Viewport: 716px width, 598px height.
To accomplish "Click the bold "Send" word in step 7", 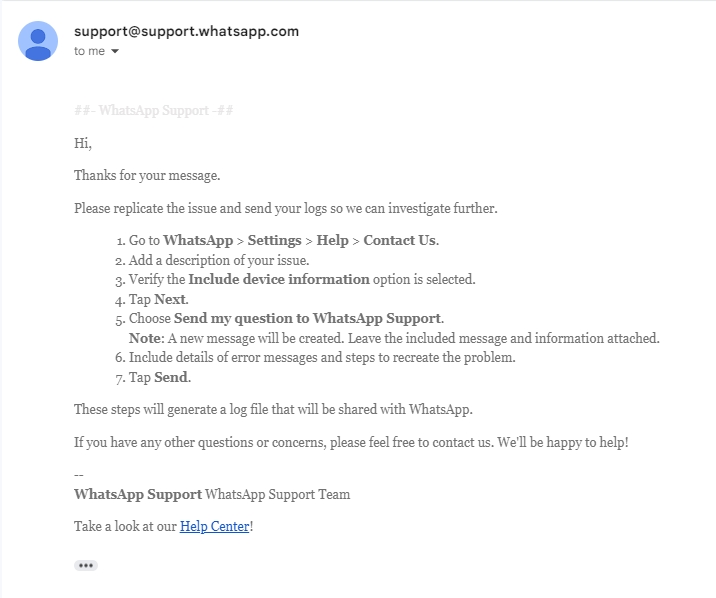I will (x=171, y=377).
